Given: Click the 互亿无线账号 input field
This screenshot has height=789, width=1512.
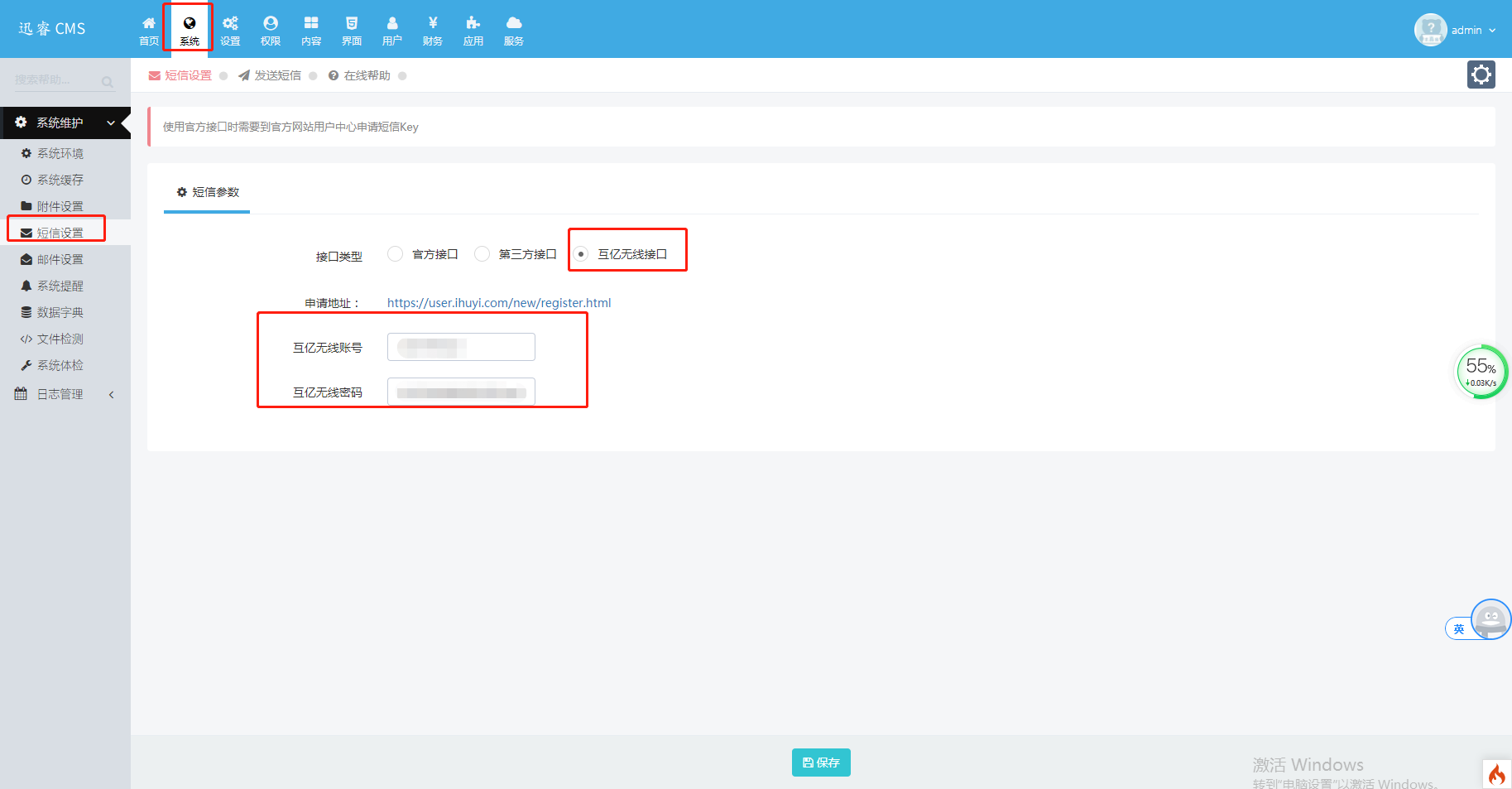Looking at the screenshot, I should coord(461,347).
